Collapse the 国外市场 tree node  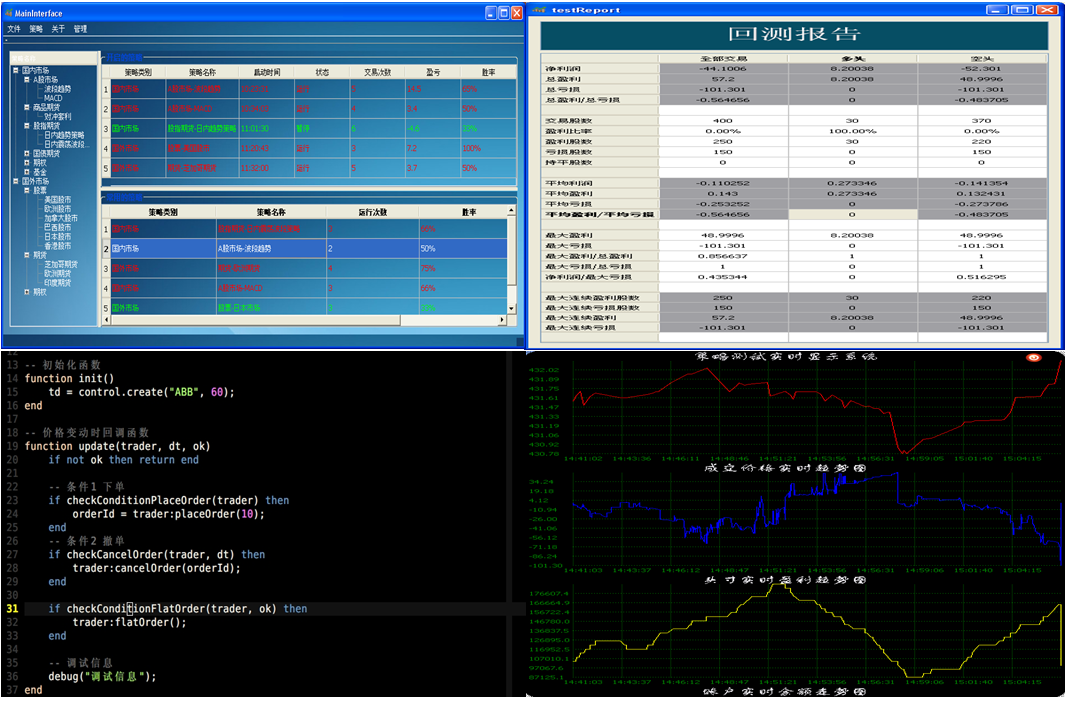(x=16, y=181)
